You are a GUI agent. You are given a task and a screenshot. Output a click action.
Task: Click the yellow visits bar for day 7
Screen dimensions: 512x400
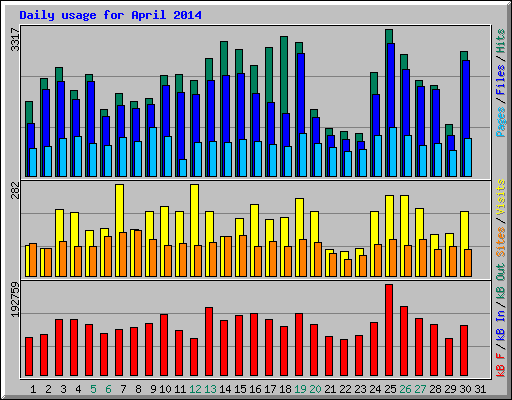tap(119, 208)
